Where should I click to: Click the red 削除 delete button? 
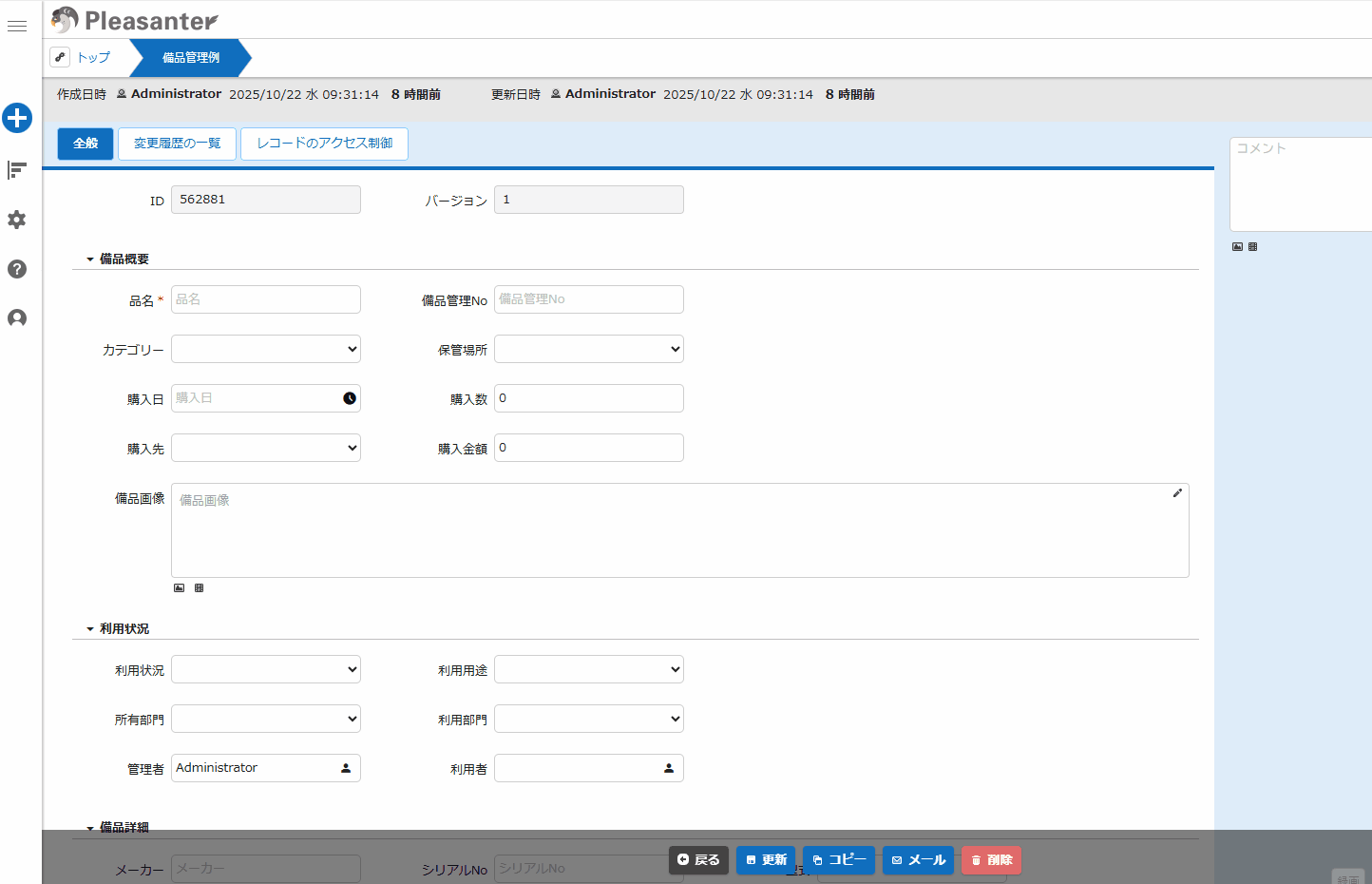pyautogui.click(x=991, y=860)
